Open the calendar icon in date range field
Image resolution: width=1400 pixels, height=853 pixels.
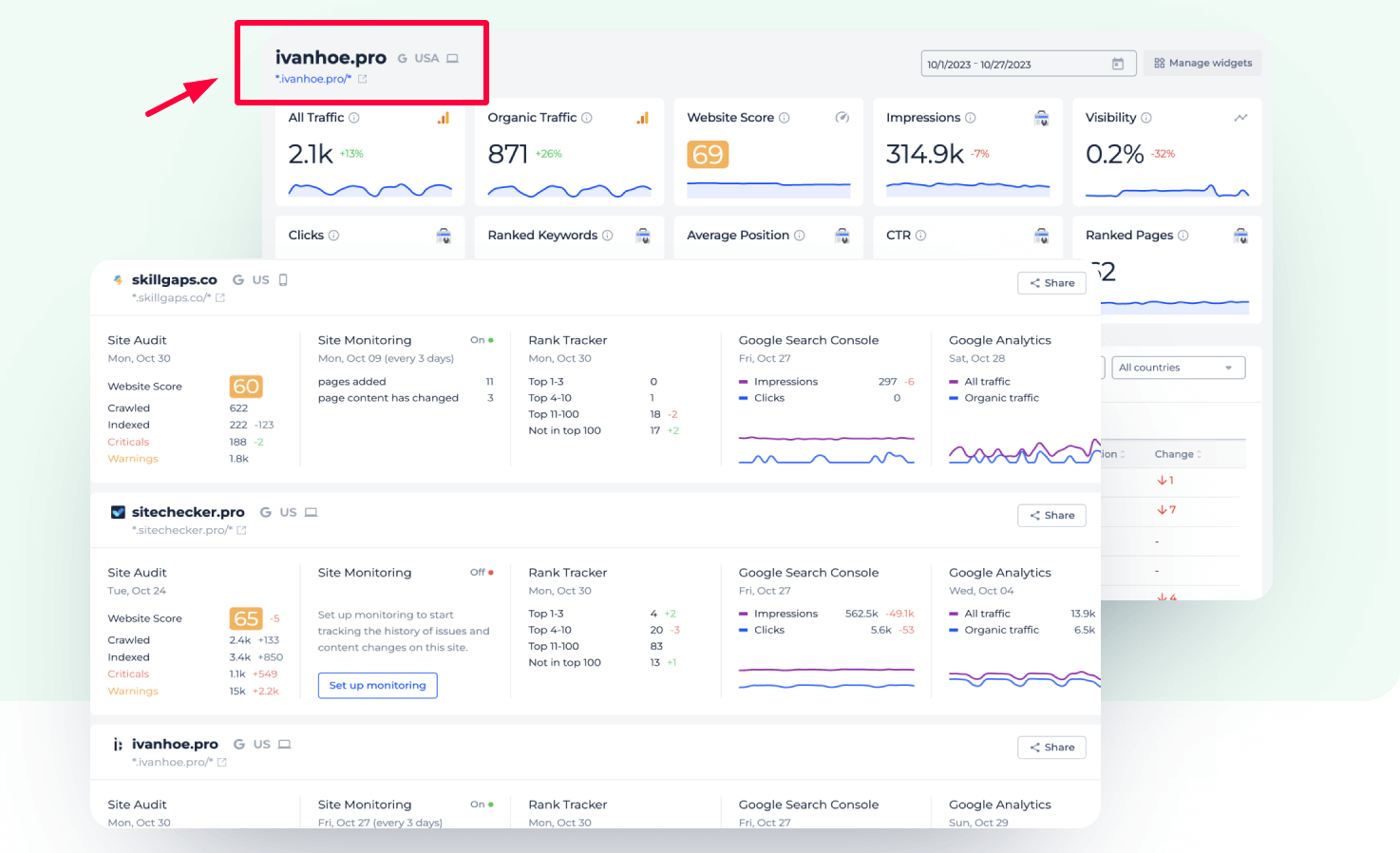(1118, 64)
